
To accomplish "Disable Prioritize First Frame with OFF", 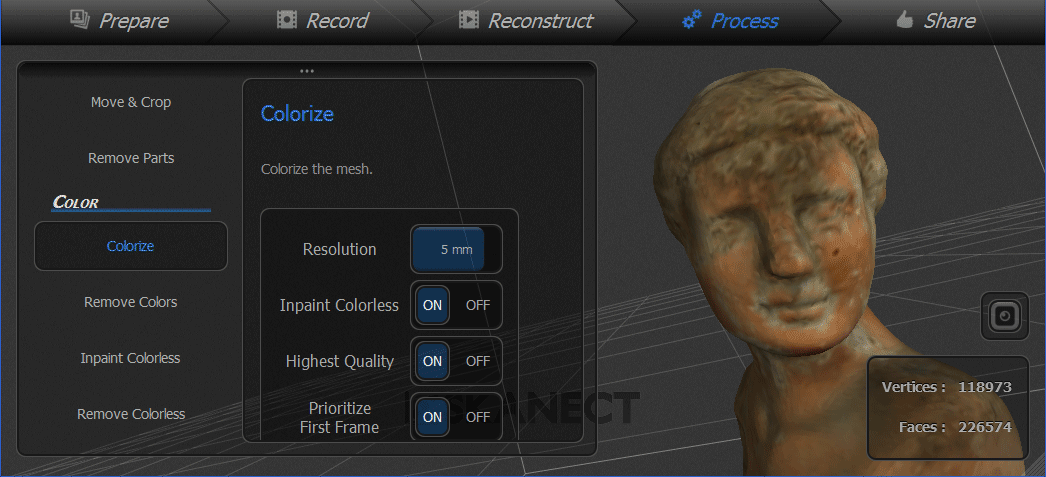I will pos(478,417).
